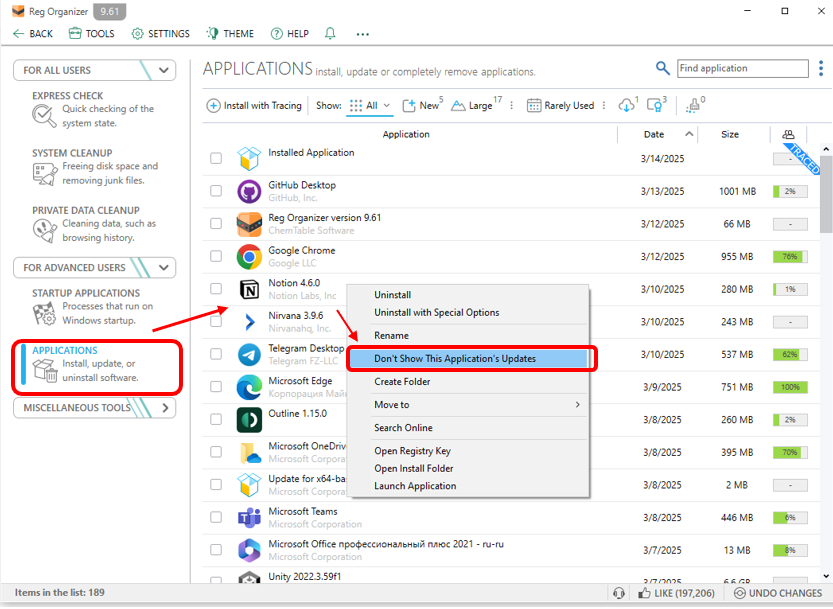Click the cleanup brush icon with badge 0
This screenshot has height=609, width=833.
[693, 106]
